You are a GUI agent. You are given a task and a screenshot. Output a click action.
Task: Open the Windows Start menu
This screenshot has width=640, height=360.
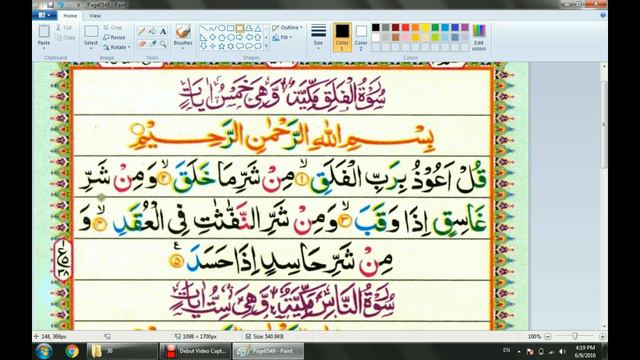coord(44,351)
